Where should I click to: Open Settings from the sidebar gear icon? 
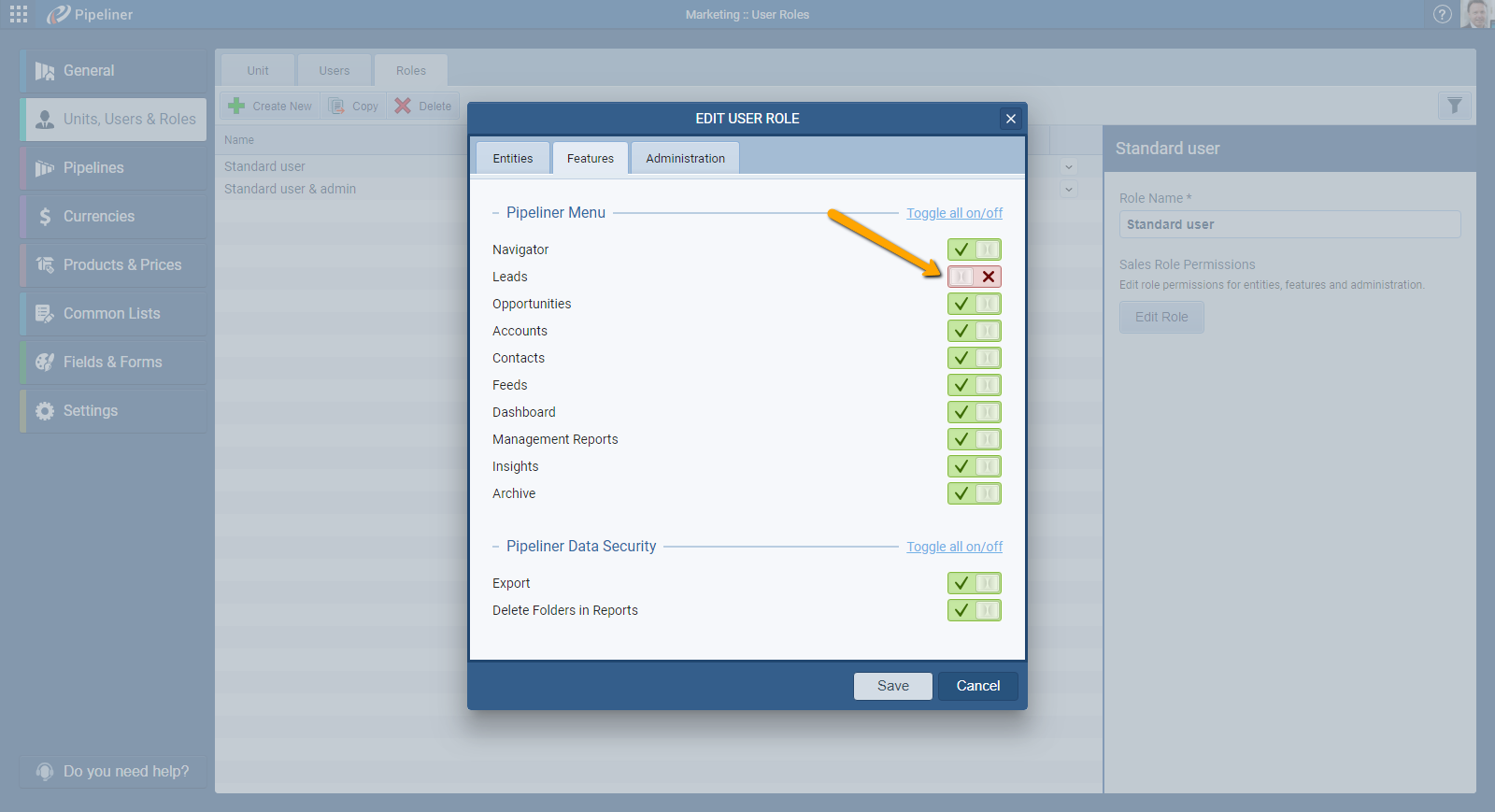coord(45,411)
